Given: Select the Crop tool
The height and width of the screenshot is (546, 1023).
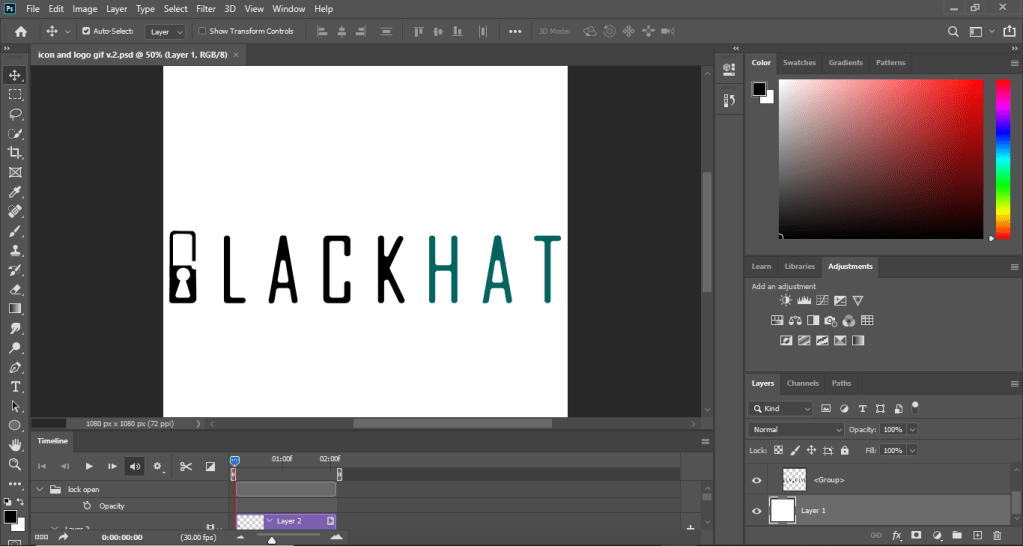Looking at the screenshot, I should point(15,153).
